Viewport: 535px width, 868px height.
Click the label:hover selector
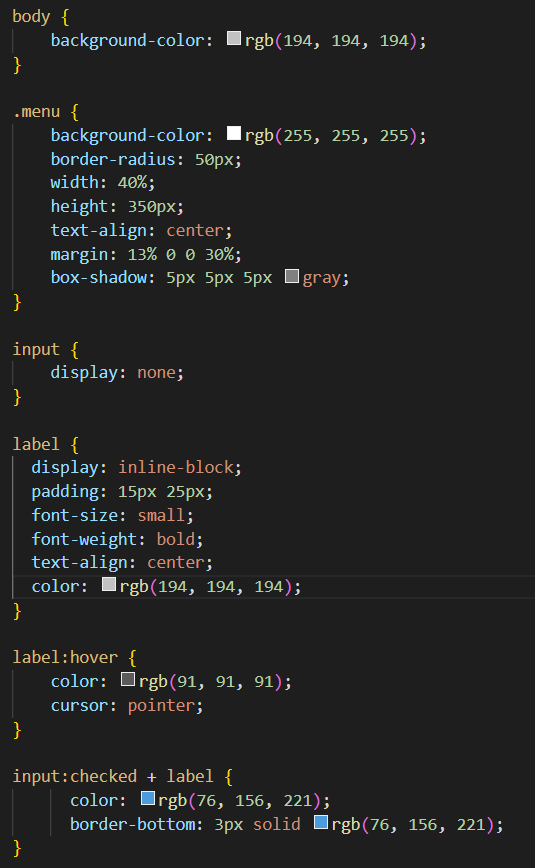point(65,657)
